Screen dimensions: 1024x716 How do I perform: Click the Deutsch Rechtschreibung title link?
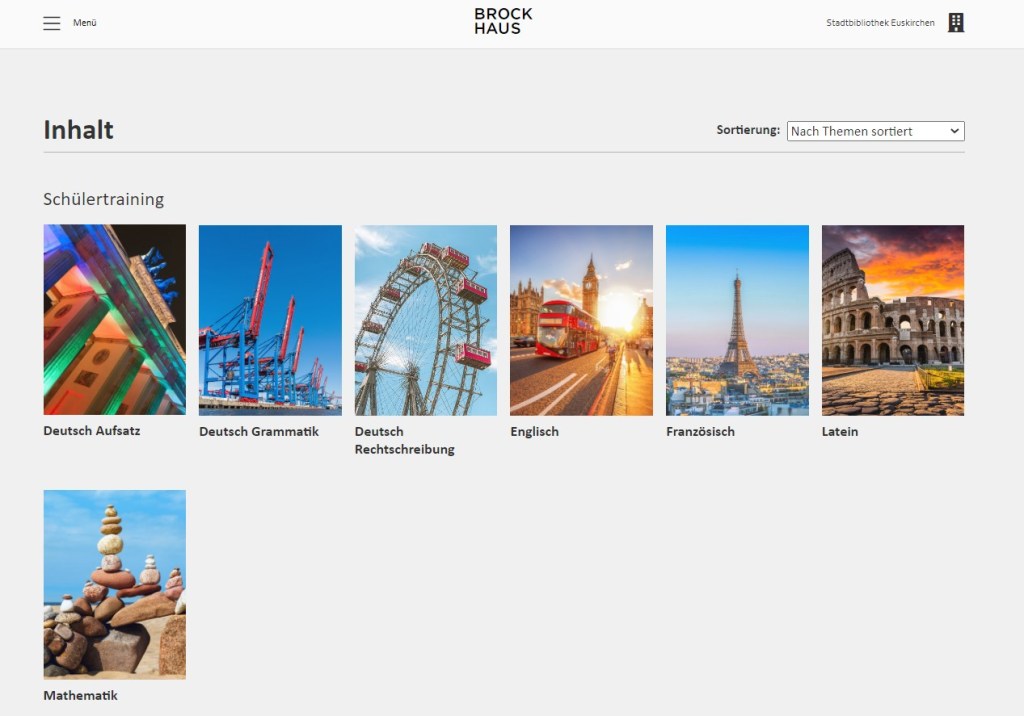click(x=404, y=440)
